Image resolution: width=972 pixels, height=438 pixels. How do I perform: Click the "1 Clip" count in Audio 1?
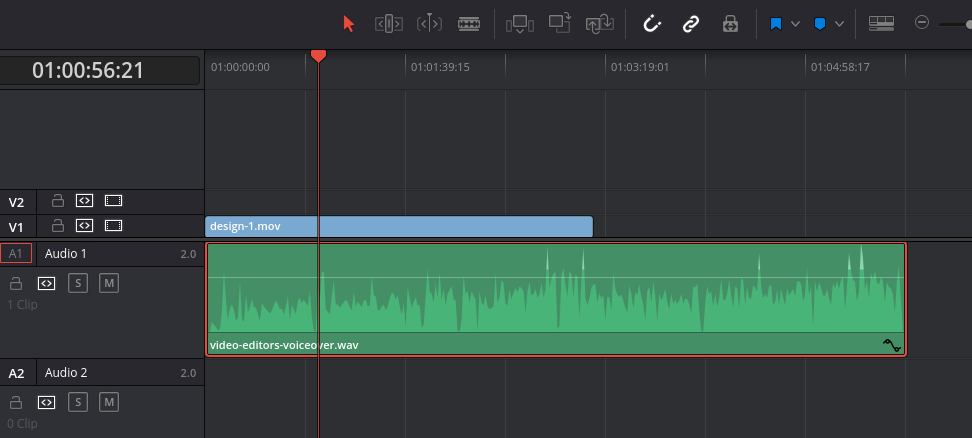[x=22, y=304]
